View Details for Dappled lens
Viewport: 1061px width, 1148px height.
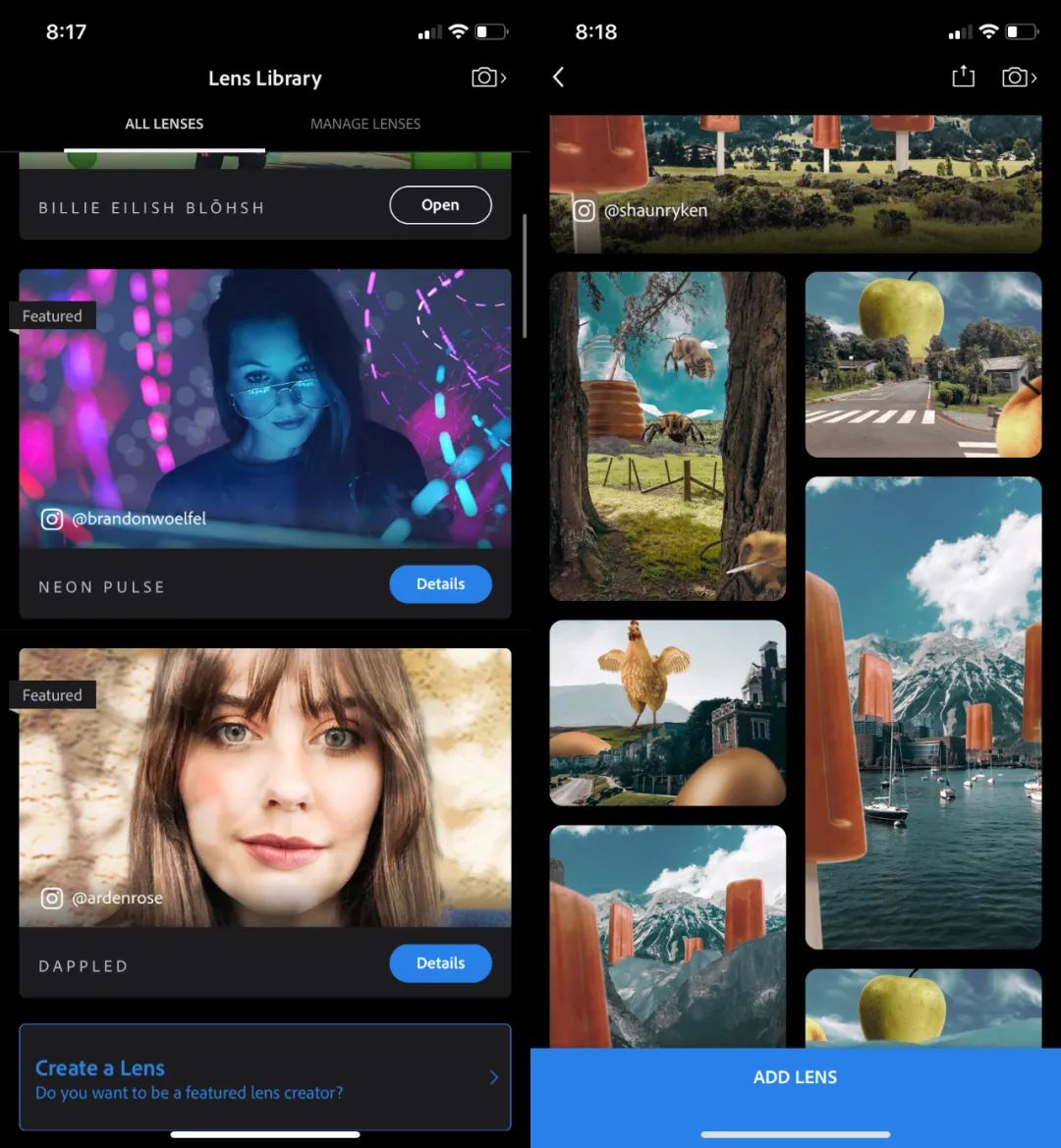[x=440, y=963]
